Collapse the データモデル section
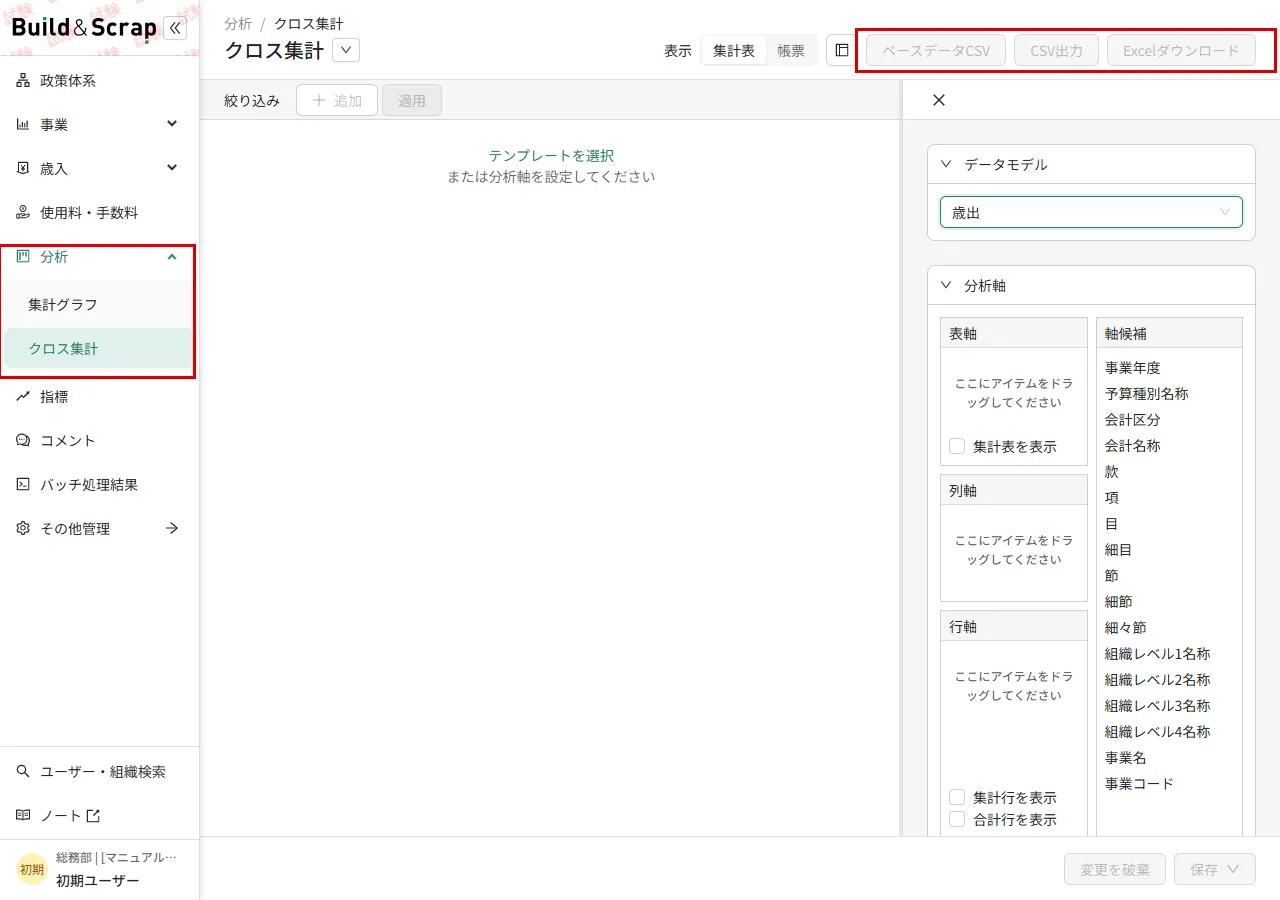 point(946,164)
